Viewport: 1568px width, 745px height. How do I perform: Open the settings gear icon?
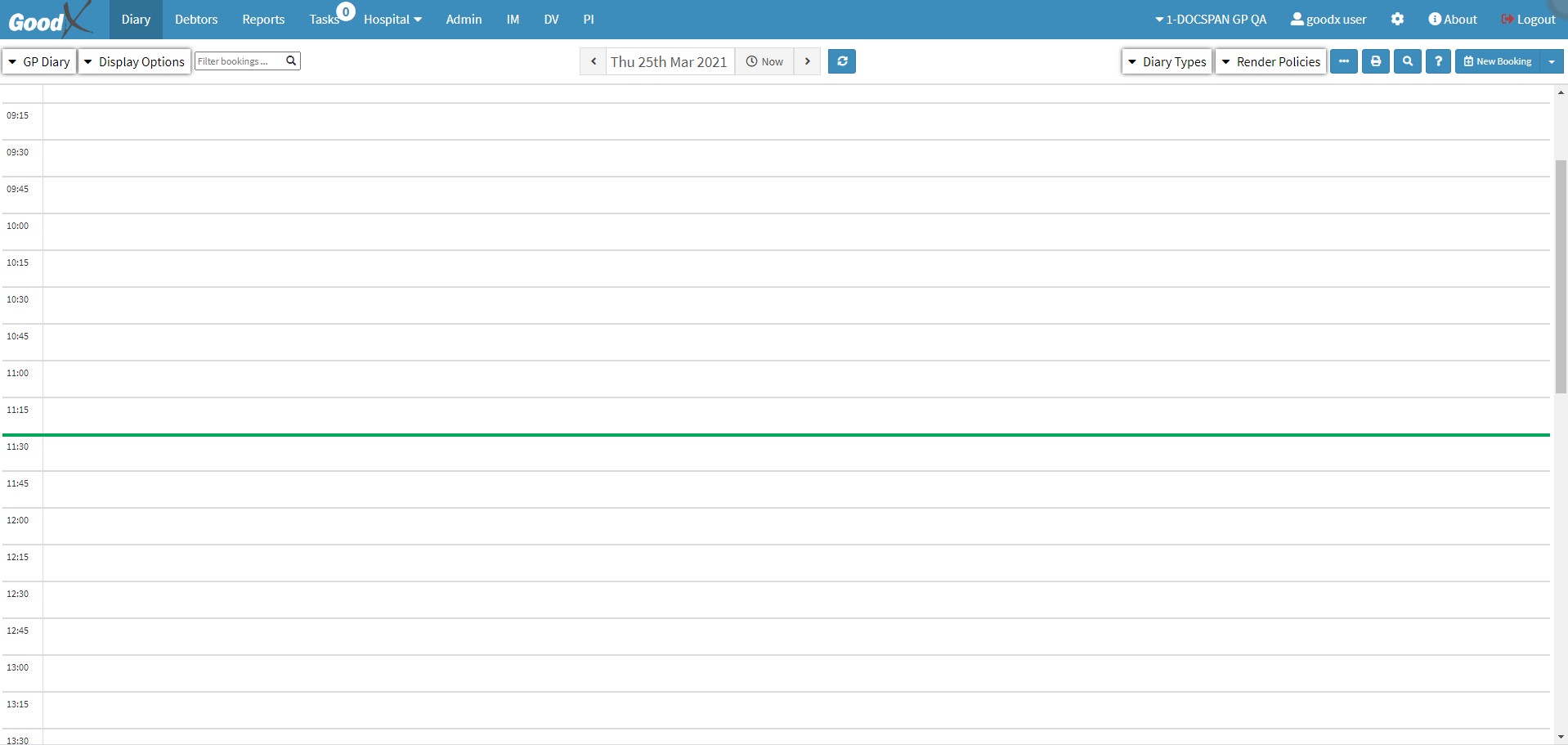[1397, 19]
